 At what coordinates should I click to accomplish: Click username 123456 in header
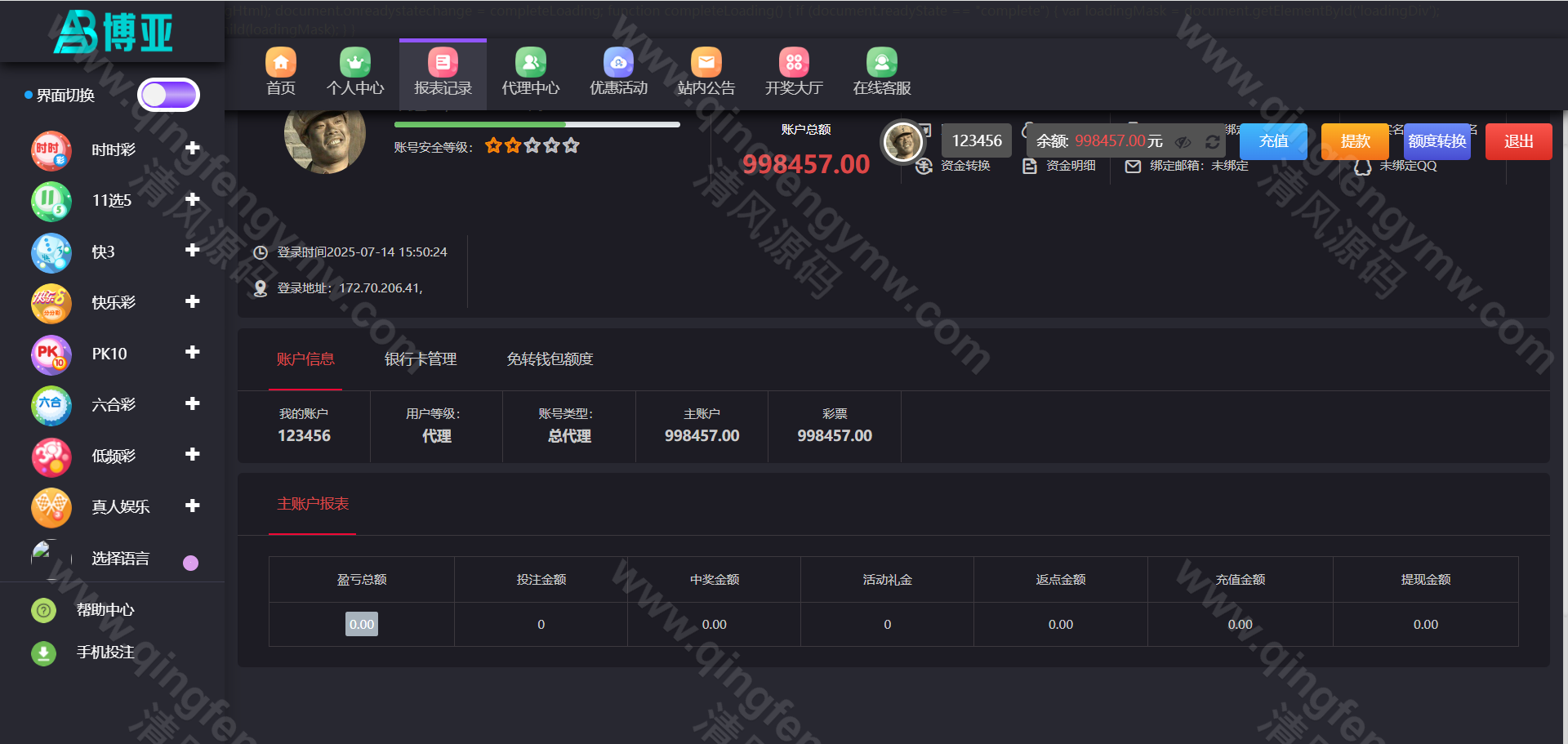(977, 140)
